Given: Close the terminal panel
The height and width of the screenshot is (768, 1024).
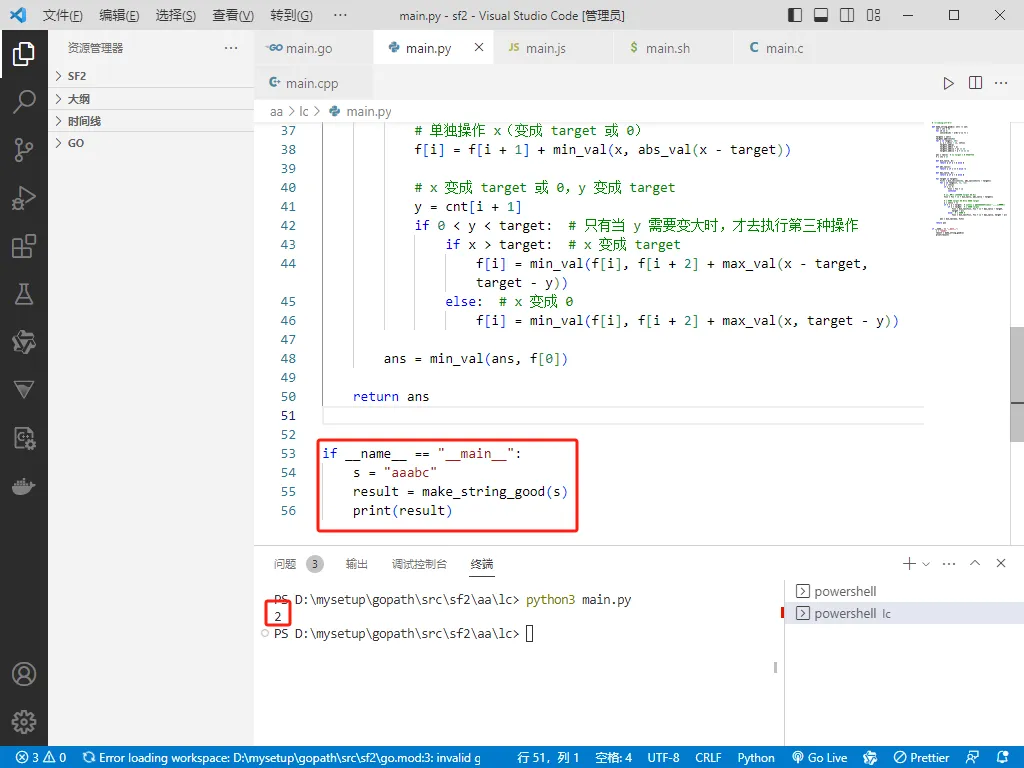Looking at the screenshot, I should (1000, 563).
